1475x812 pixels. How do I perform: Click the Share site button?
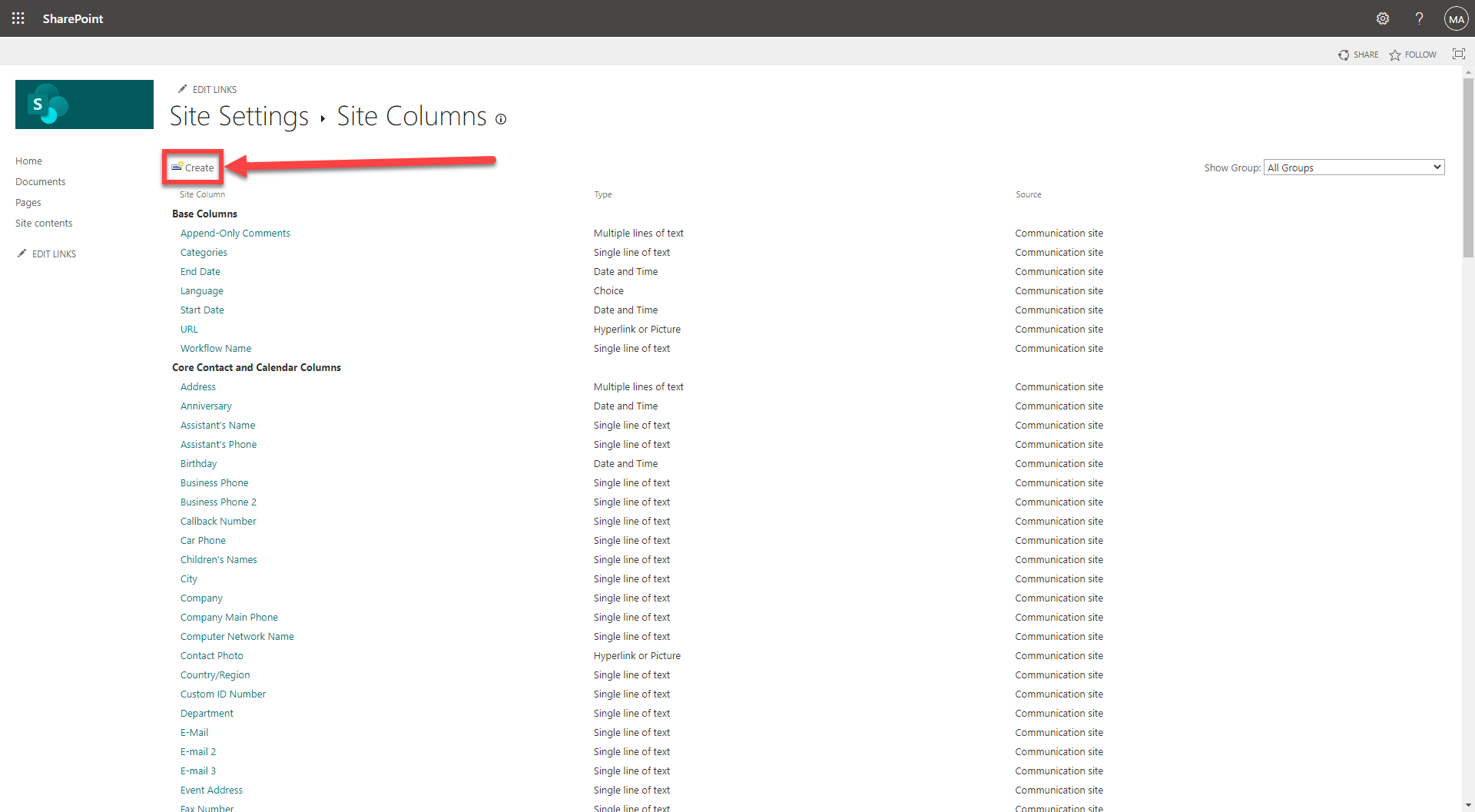click(1357, 55)
